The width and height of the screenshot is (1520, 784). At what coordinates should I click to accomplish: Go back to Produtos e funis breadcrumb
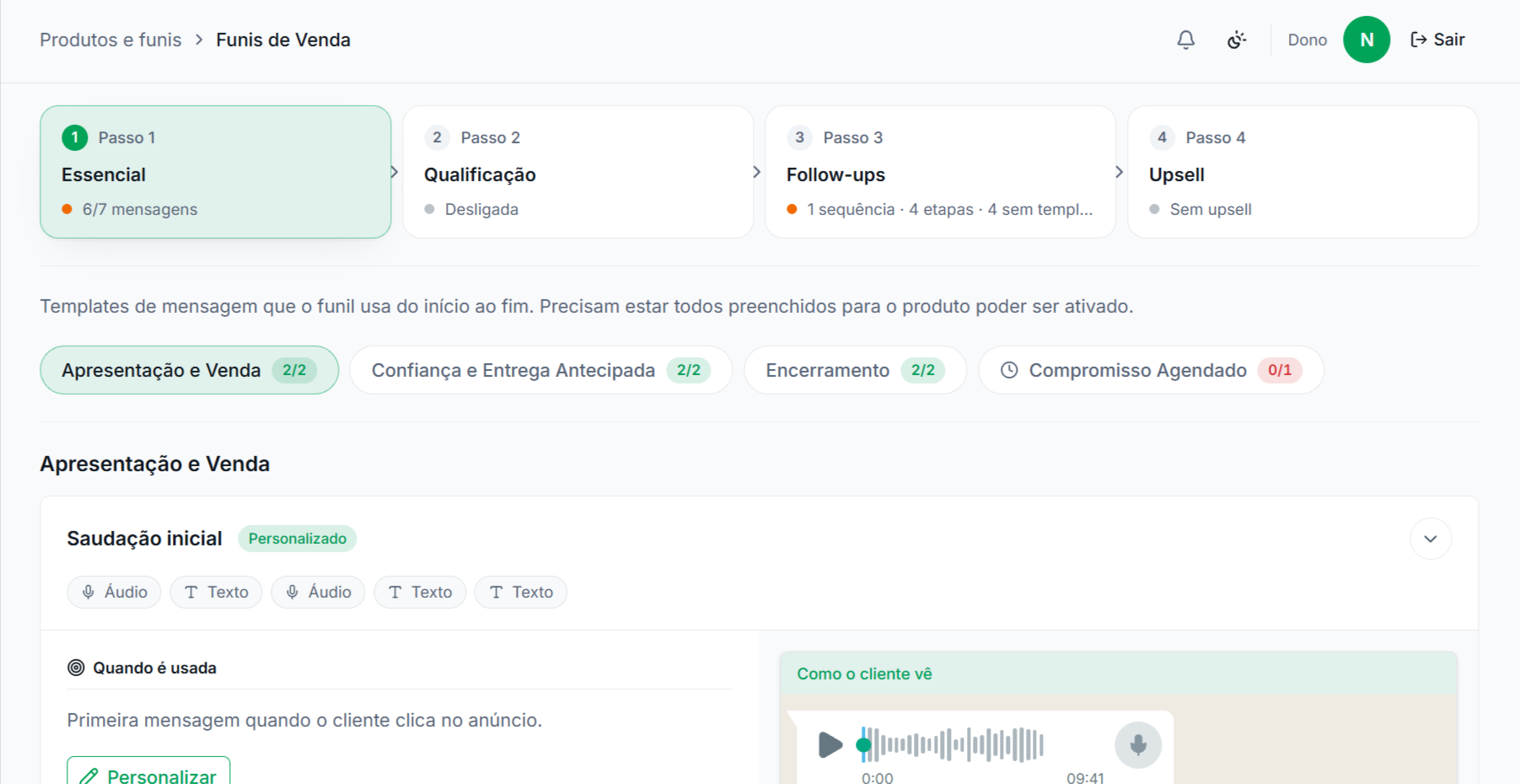(110, 40)
